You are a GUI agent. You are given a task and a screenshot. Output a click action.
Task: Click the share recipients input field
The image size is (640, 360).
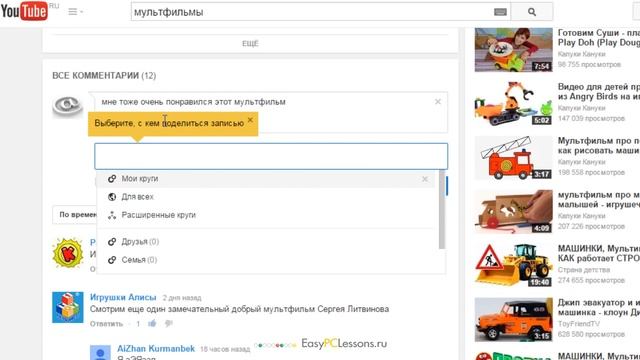[271, 156]
